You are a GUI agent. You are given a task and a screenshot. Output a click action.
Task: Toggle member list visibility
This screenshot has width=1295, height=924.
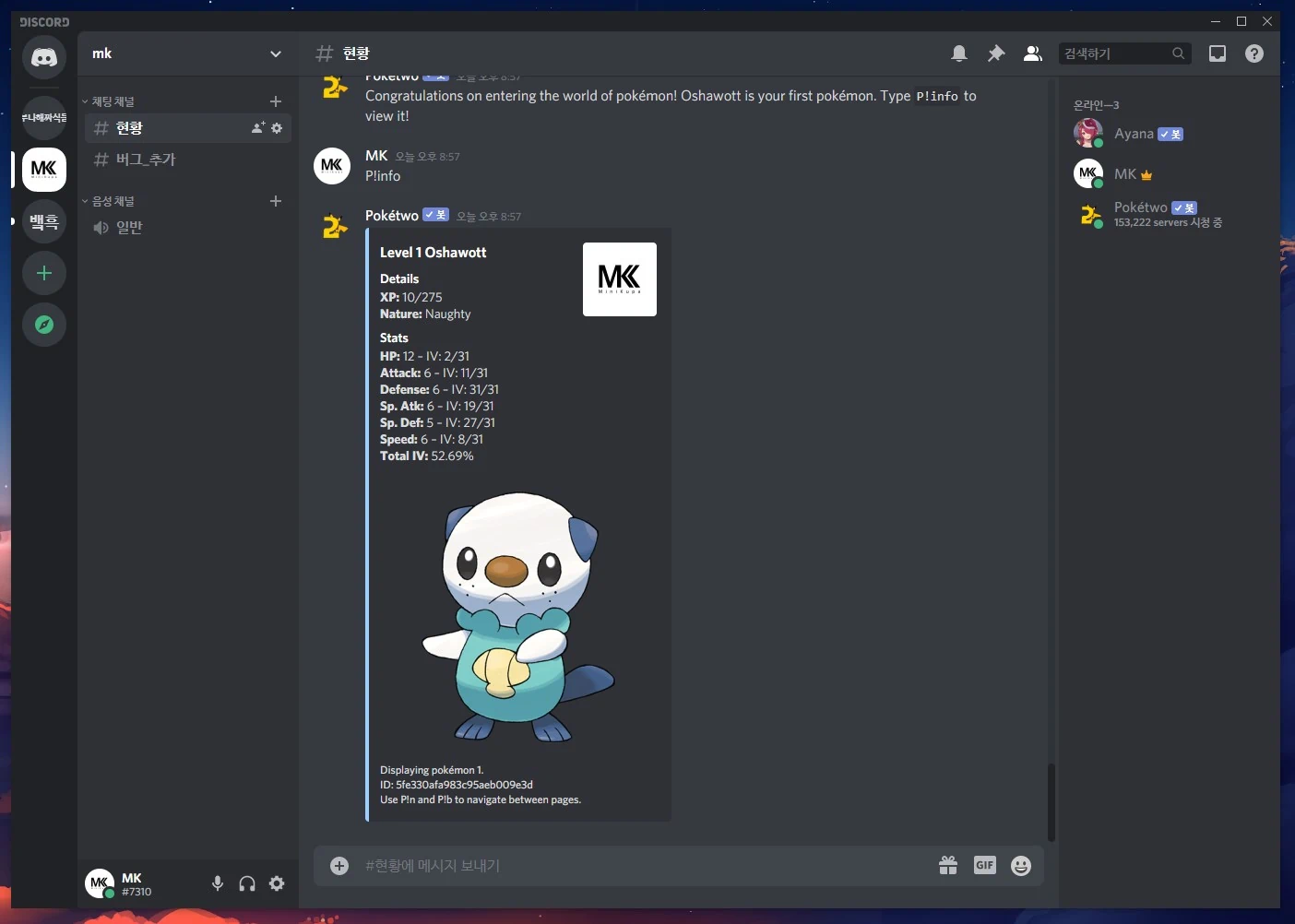(1033, 53)
